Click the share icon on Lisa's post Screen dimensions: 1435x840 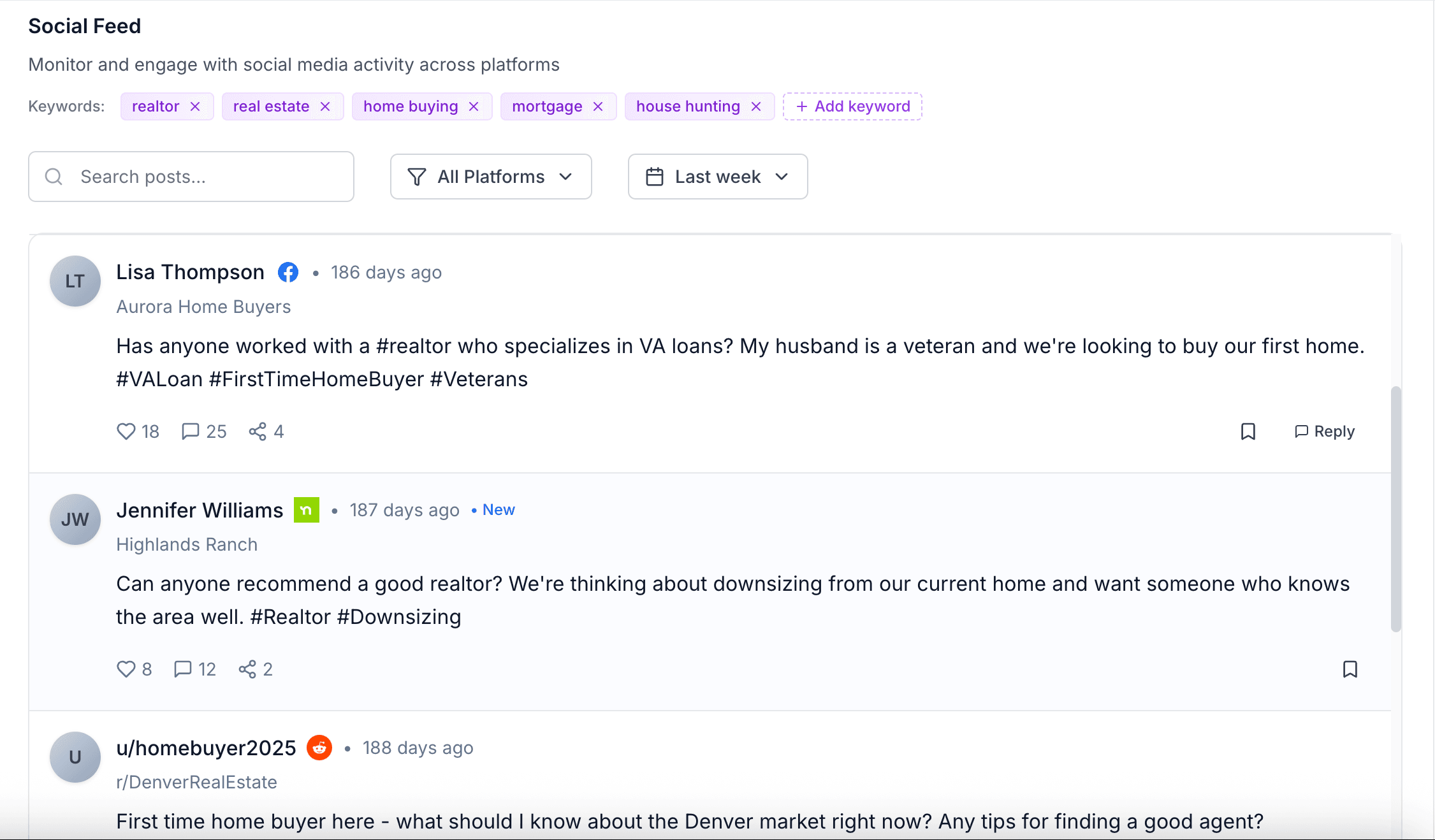(258, 431)
